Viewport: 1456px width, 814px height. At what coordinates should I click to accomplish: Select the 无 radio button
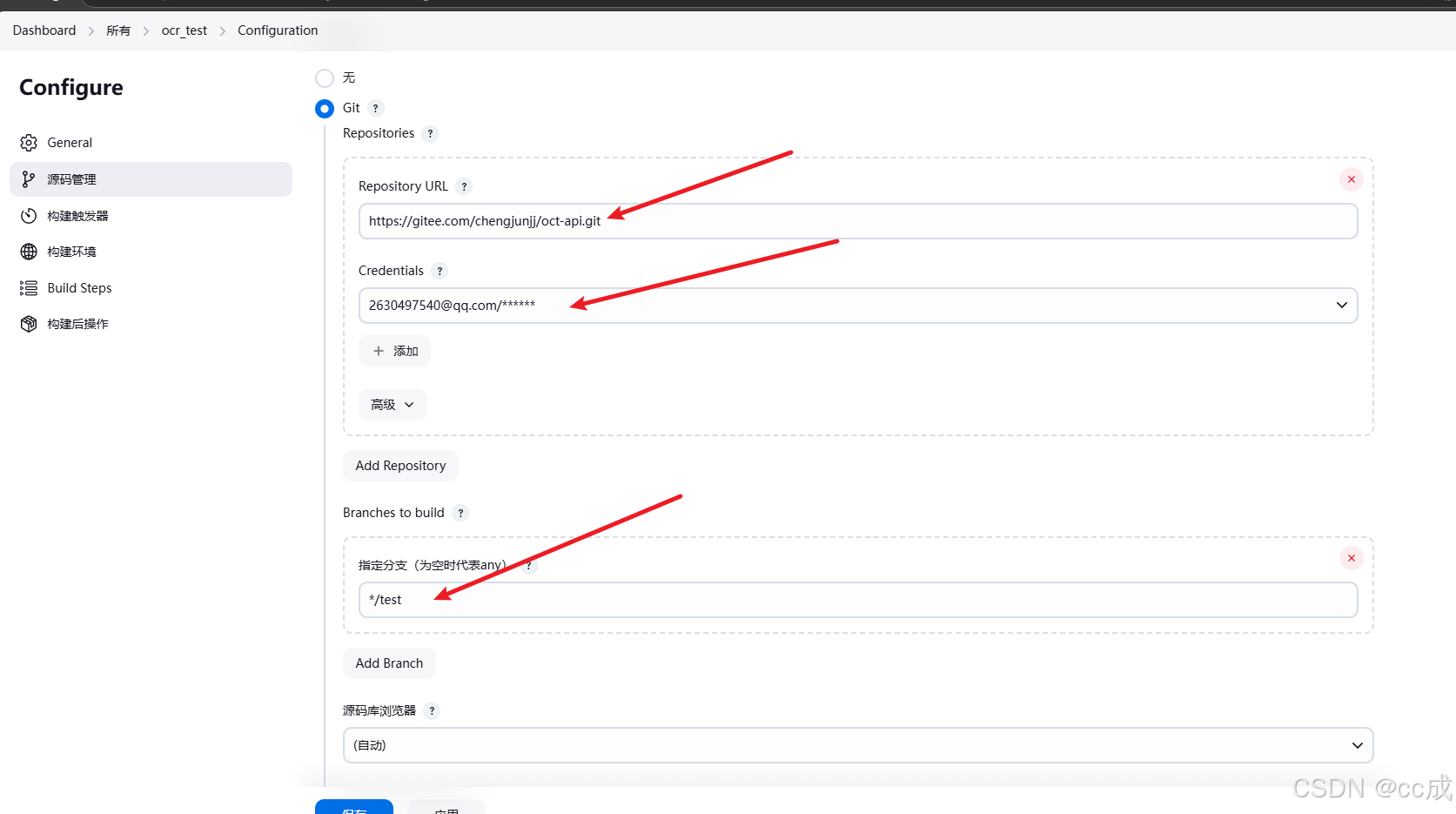(324, 78)
